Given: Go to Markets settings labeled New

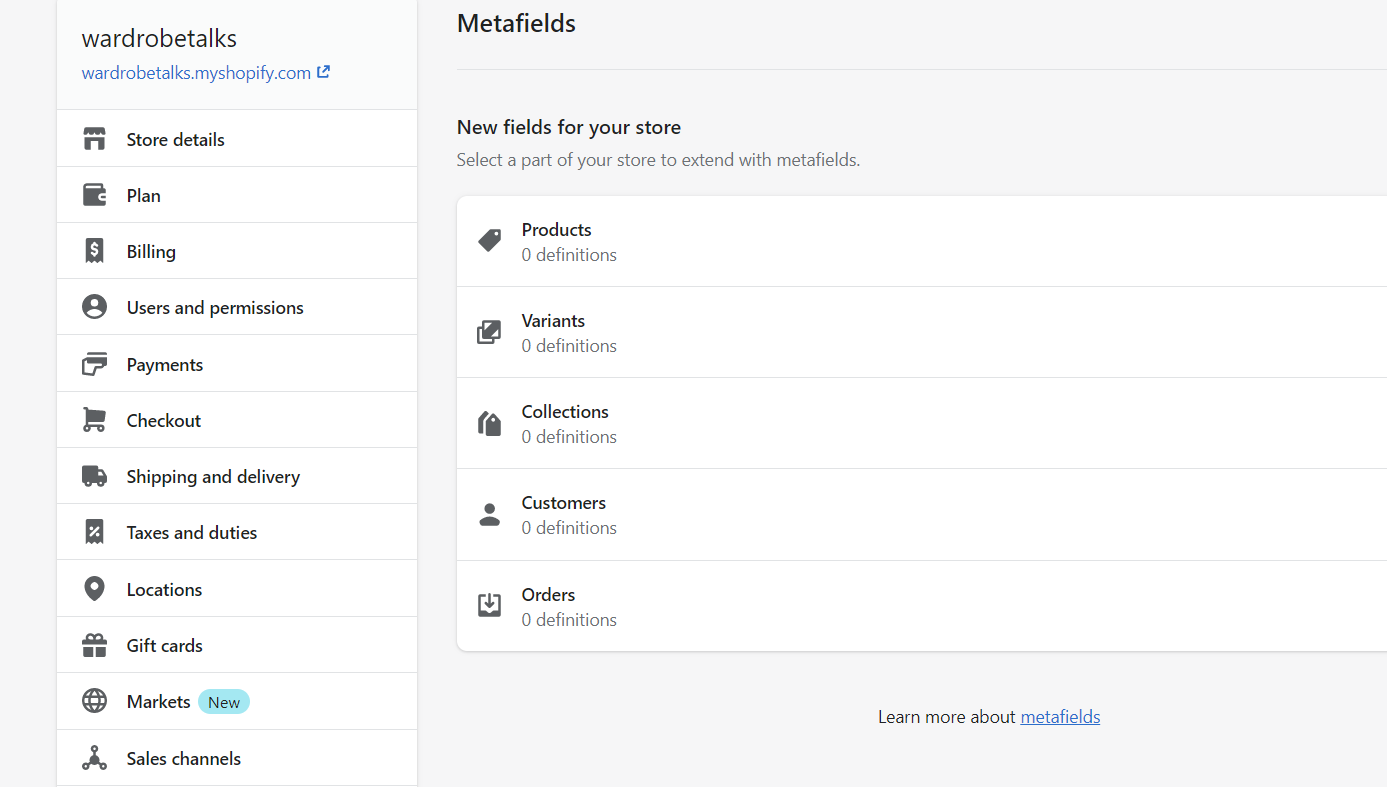Looking at the screenshot, I should (x=237, y=701).
